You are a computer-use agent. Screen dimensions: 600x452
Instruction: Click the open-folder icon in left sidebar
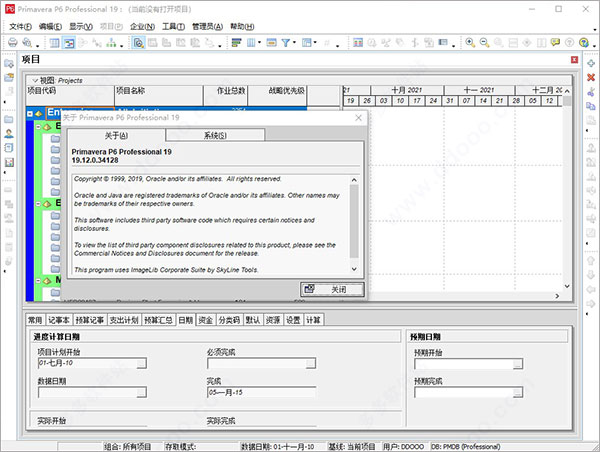pyautogui.click(x=9, y=77)
